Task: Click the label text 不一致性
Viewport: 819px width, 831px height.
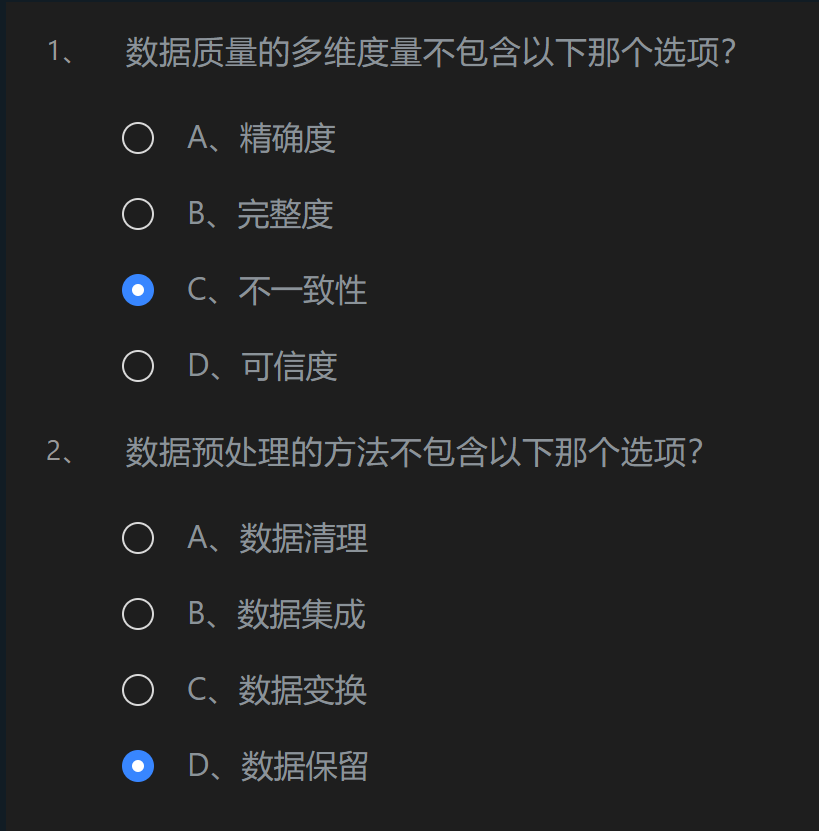Action: pyautogui.click(x=303, y=291)
